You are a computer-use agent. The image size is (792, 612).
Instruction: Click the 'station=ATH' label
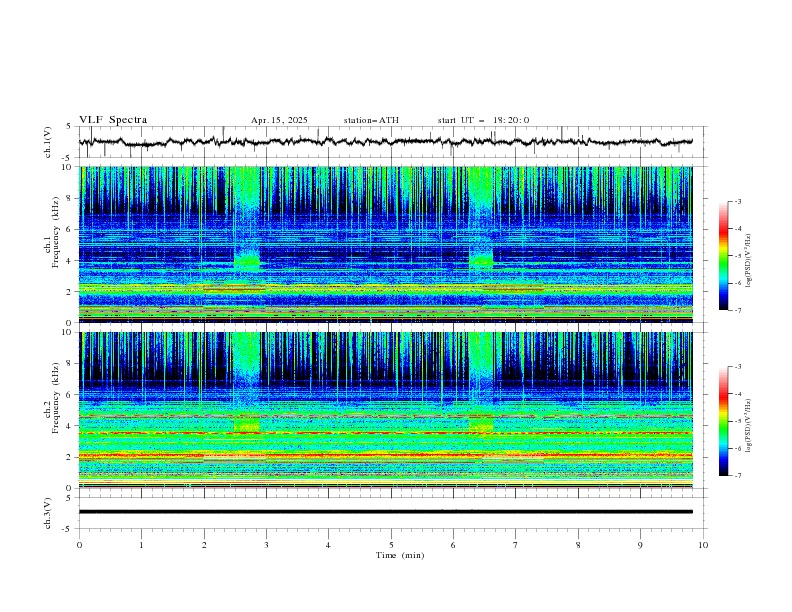pyautogui.click(x=371, y=120)
